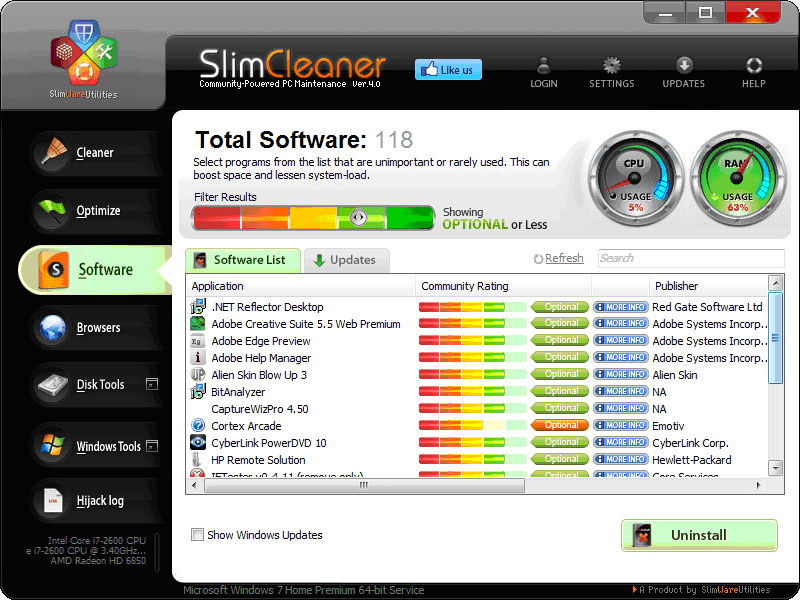This screenshot has height=600, width=800.
Task: Click the Like us button
Action: point(448,70)
